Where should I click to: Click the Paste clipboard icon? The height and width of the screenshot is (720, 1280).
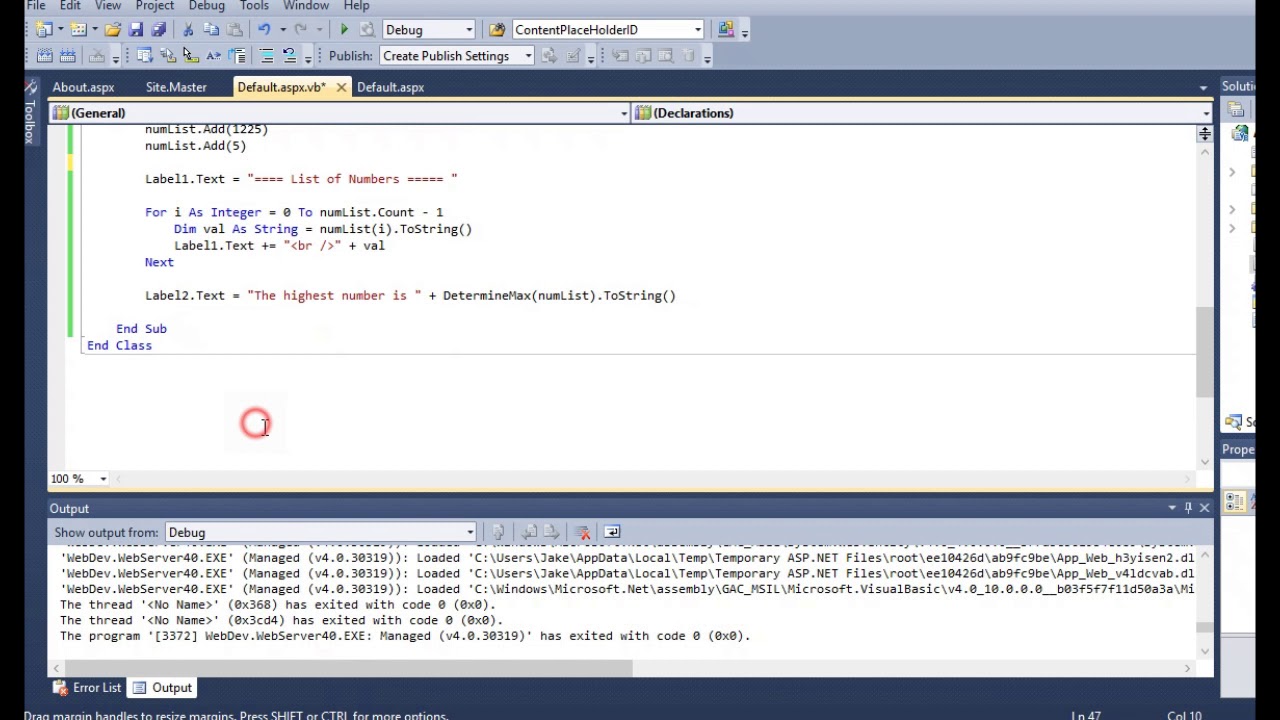pyautogui.click(x=235, y=29)
